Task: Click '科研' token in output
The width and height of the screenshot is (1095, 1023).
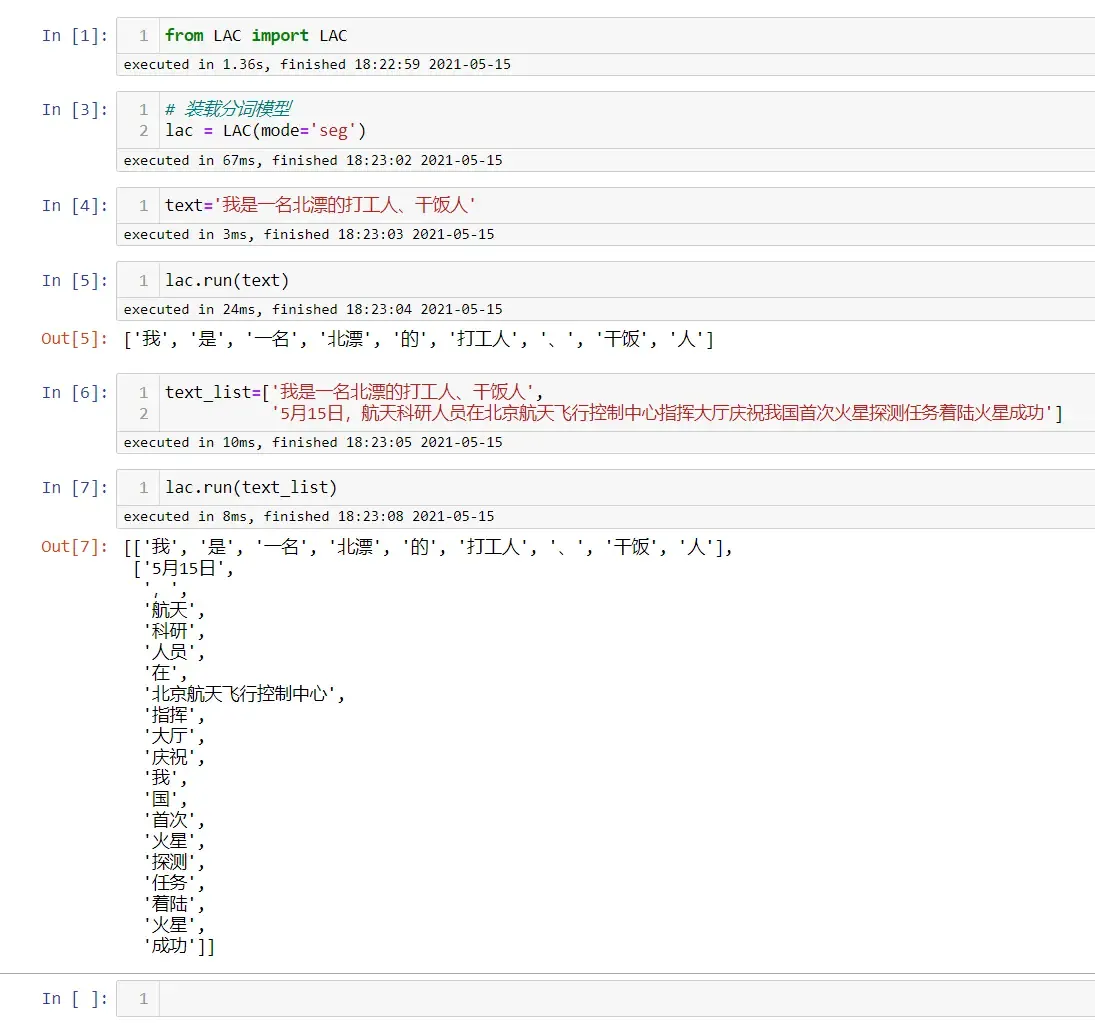Action: tap(170, 631)
